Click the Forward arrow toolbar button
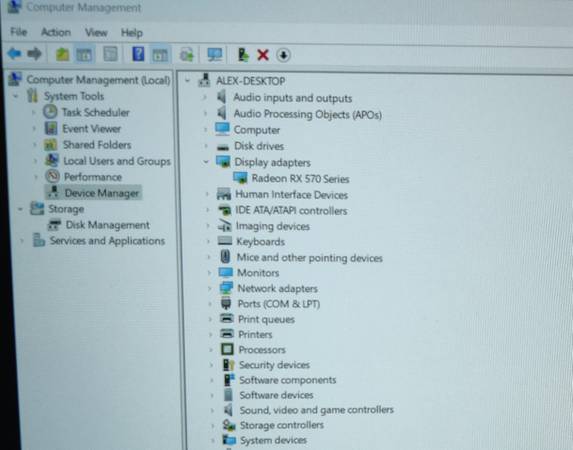Screen dimensions: 573x450 tap(35, 54)
